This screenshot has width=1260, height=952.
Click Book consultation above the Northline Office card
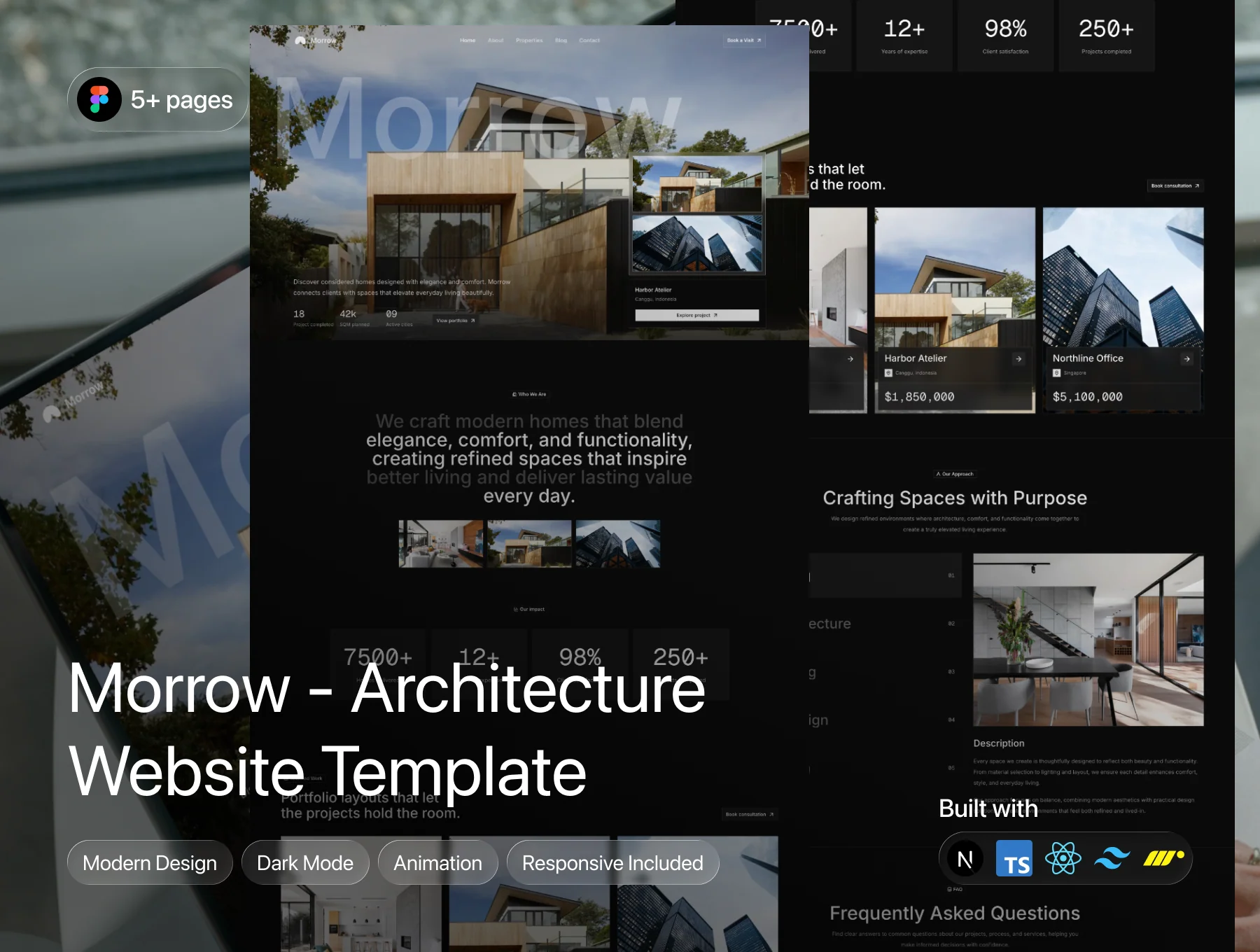[x=1175, y=186]
